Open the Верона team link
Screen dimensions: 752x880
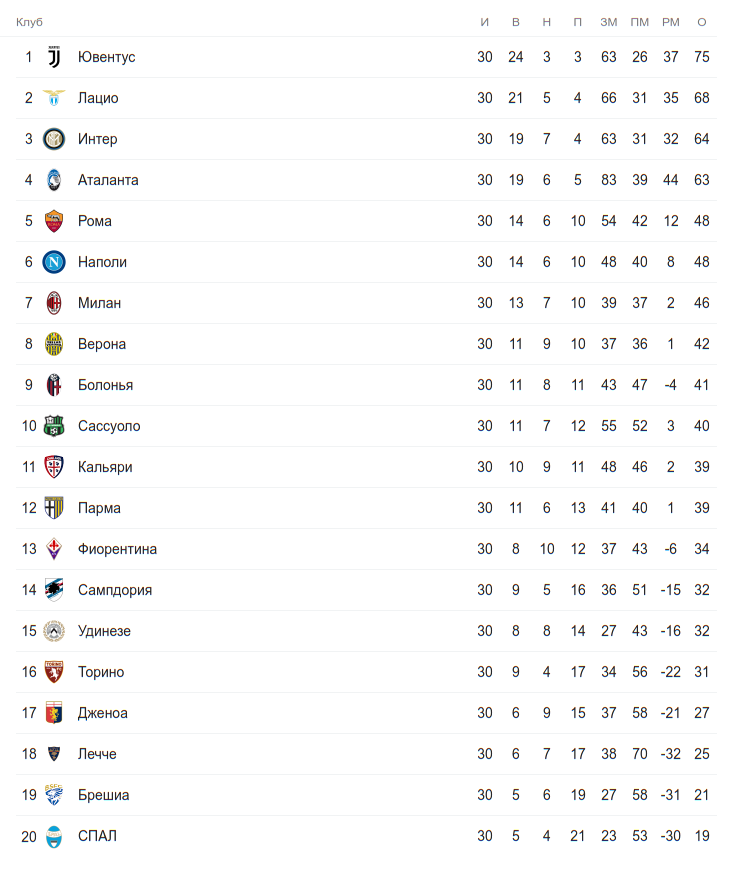(102, 344)
